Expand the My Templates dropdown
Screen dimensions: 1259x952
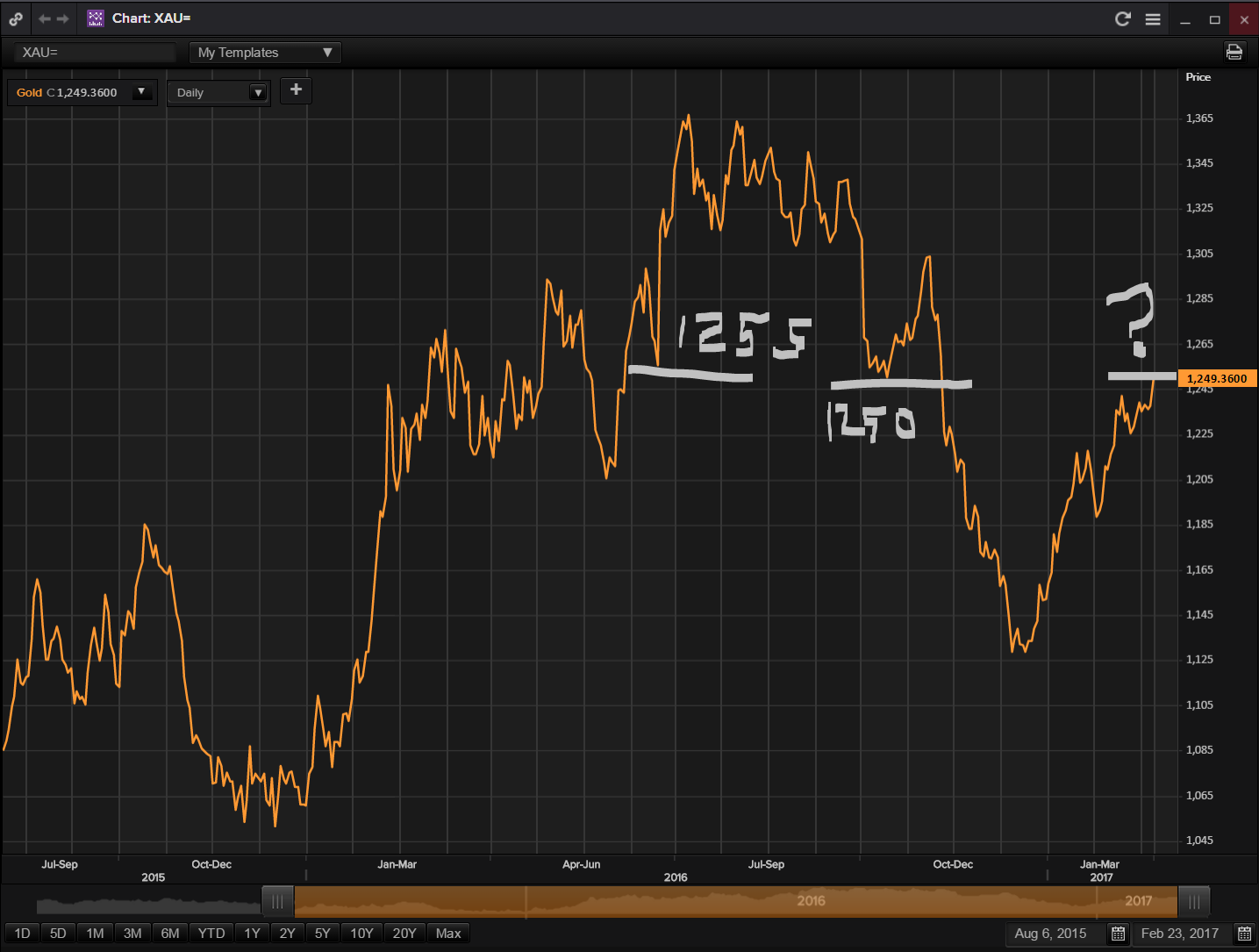pos(265,53)
